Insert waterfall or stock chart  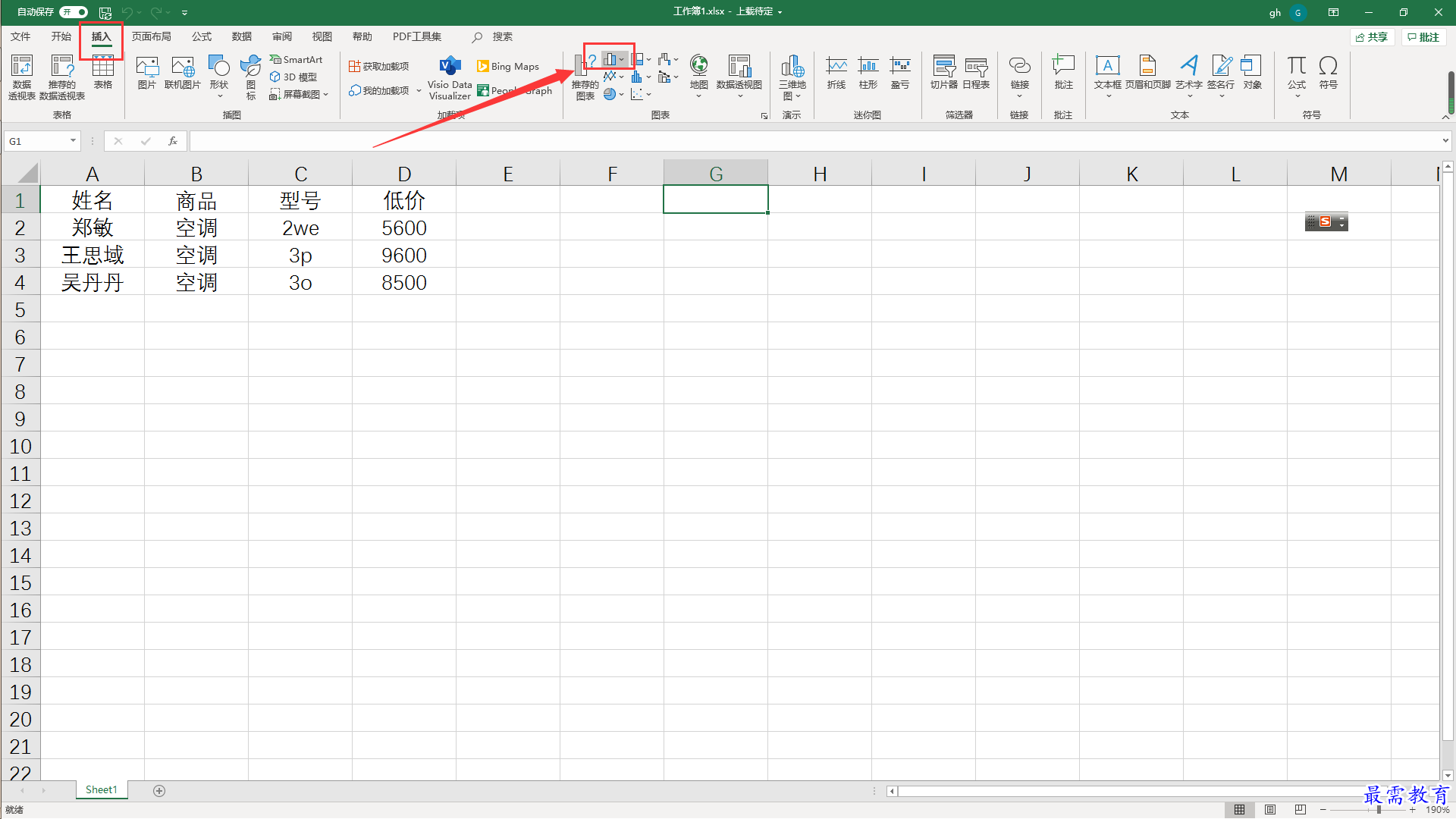point(664,59)
